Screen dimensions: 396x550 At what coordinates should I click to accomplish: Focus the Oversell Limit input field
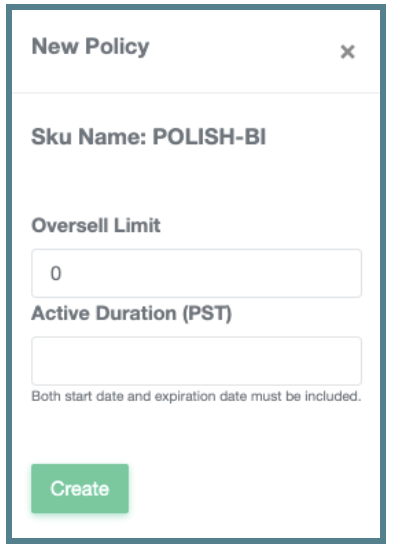click(x=196, y=273)
